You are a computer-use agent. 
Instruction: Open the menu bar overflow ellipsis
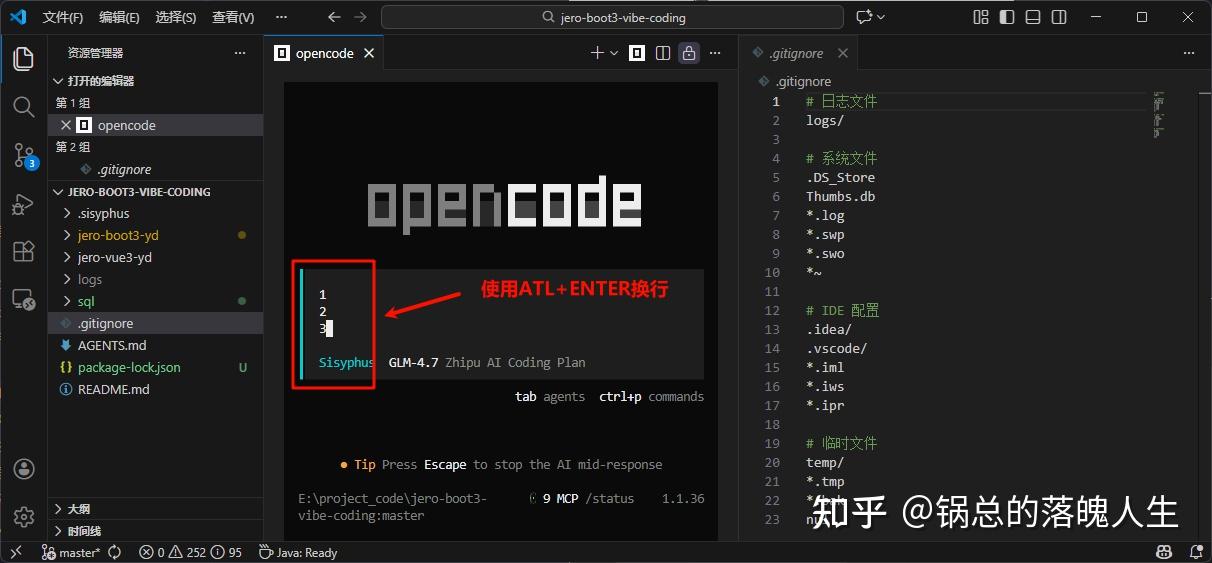[x=279, y=17]
